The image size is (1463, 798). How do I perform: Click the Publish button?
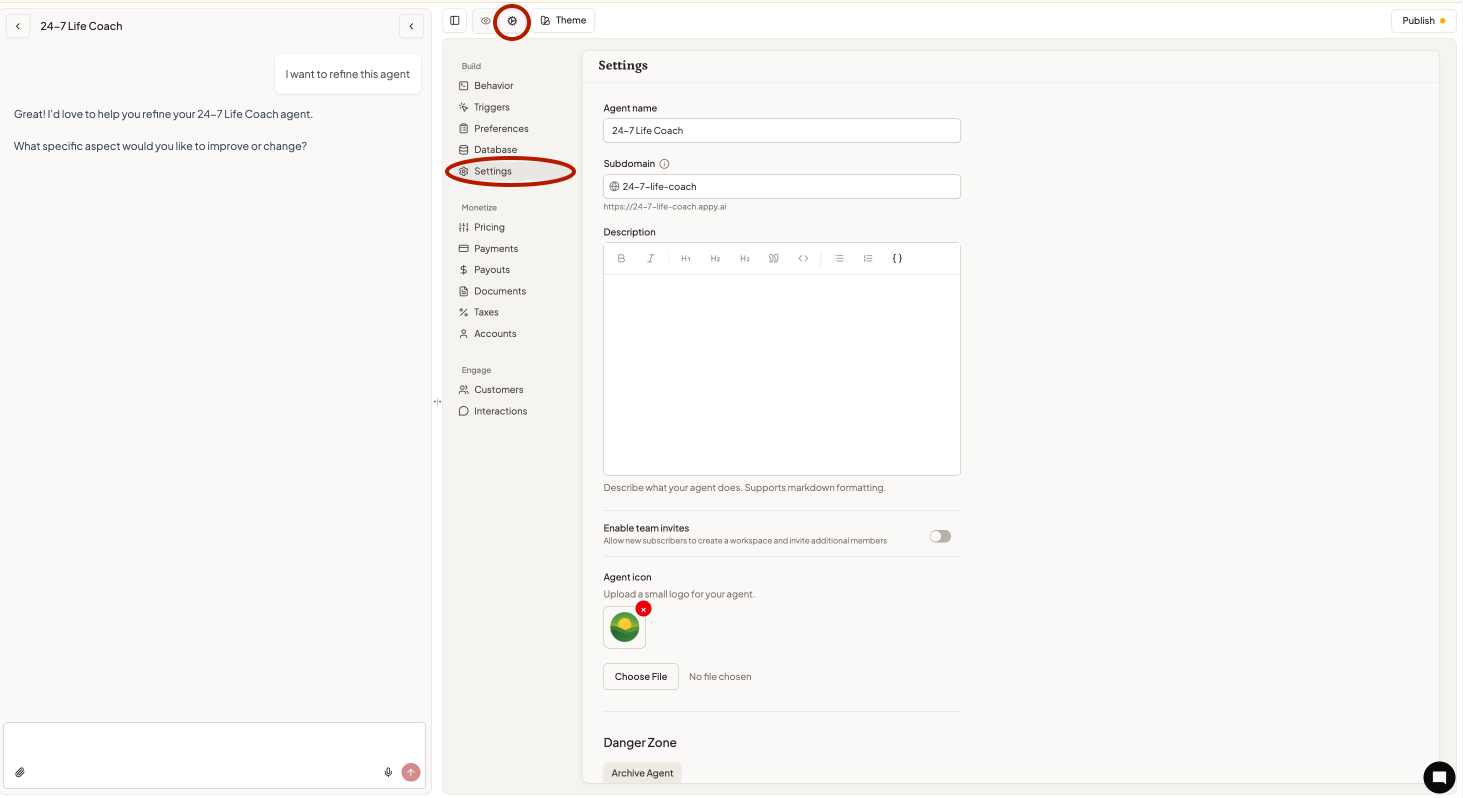(1423, 20)
